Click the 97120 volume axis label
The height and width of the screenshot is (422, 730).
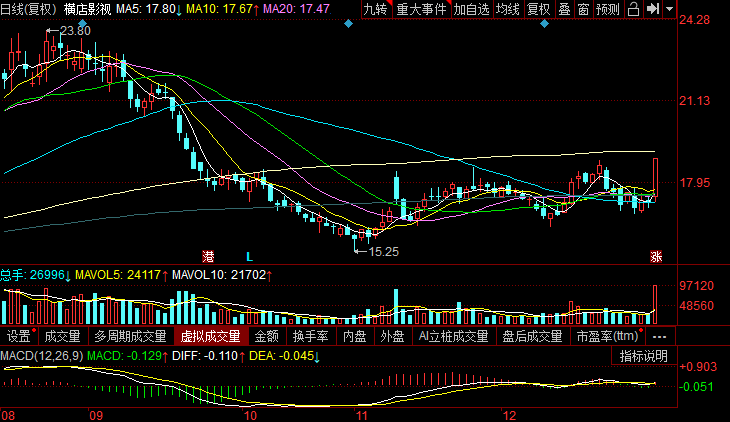point(696,286)
